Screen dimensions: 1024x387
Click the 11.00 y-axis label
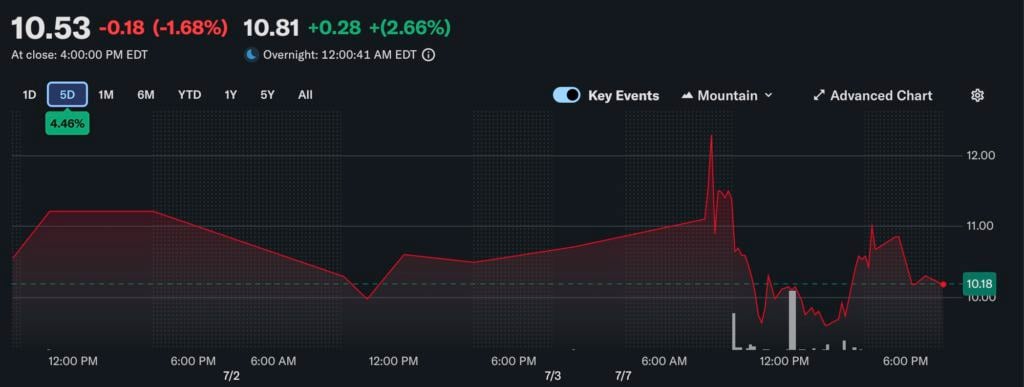[980, 226]
